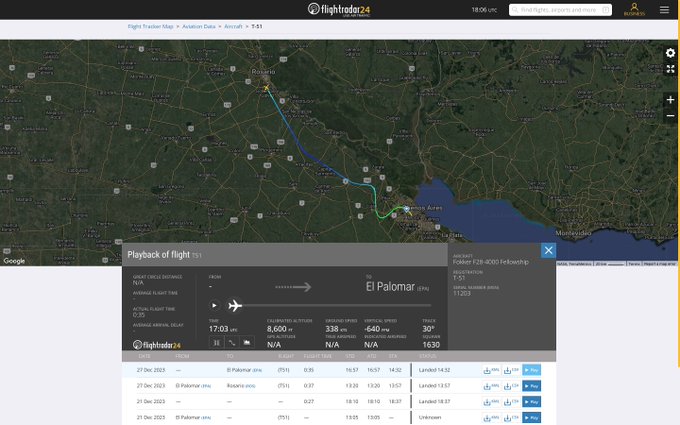Click the 'Unknown' status cell
This screenshot has height=425, width=680.
coord(430,418)
